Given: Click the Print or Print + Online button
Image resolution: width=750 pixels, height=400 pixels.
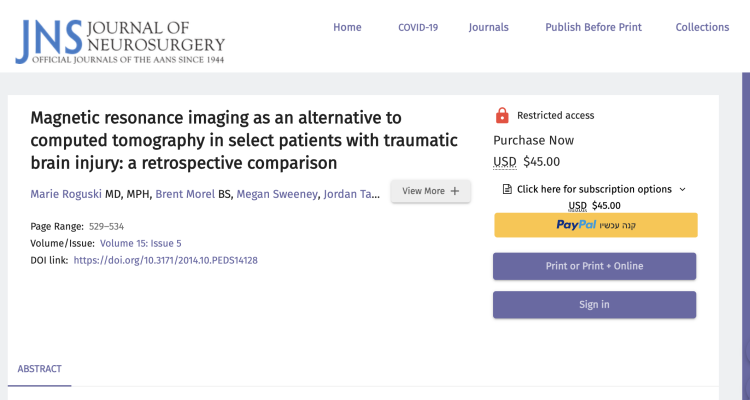Looking at the screenshot, I should pos(595,266).
